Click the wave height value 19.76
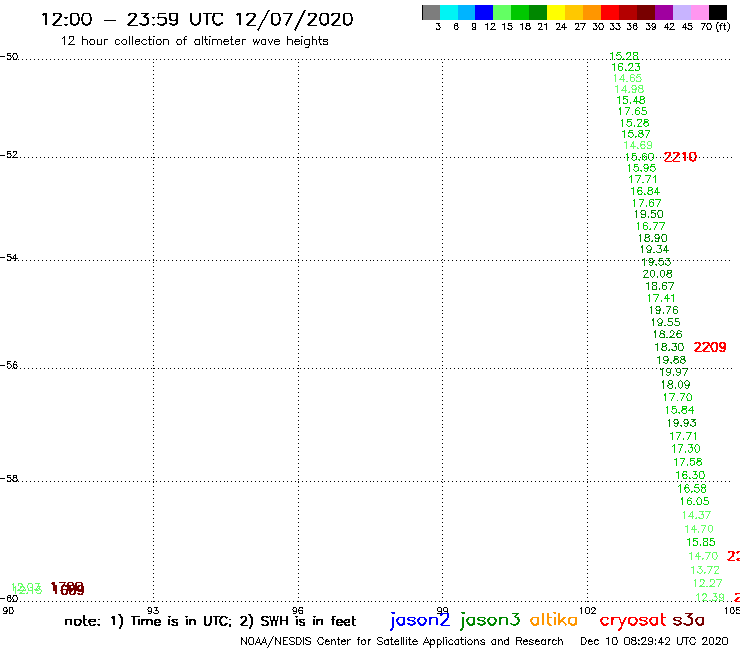Viewport: 740px width, 650px height. (664, 310)
